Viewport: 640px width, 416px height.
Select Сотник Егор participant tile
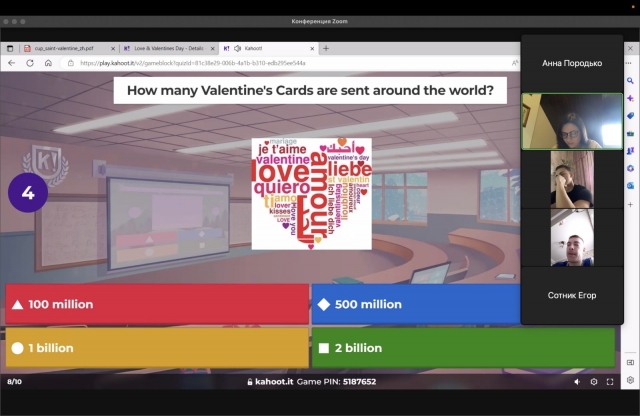pos(572,295)
